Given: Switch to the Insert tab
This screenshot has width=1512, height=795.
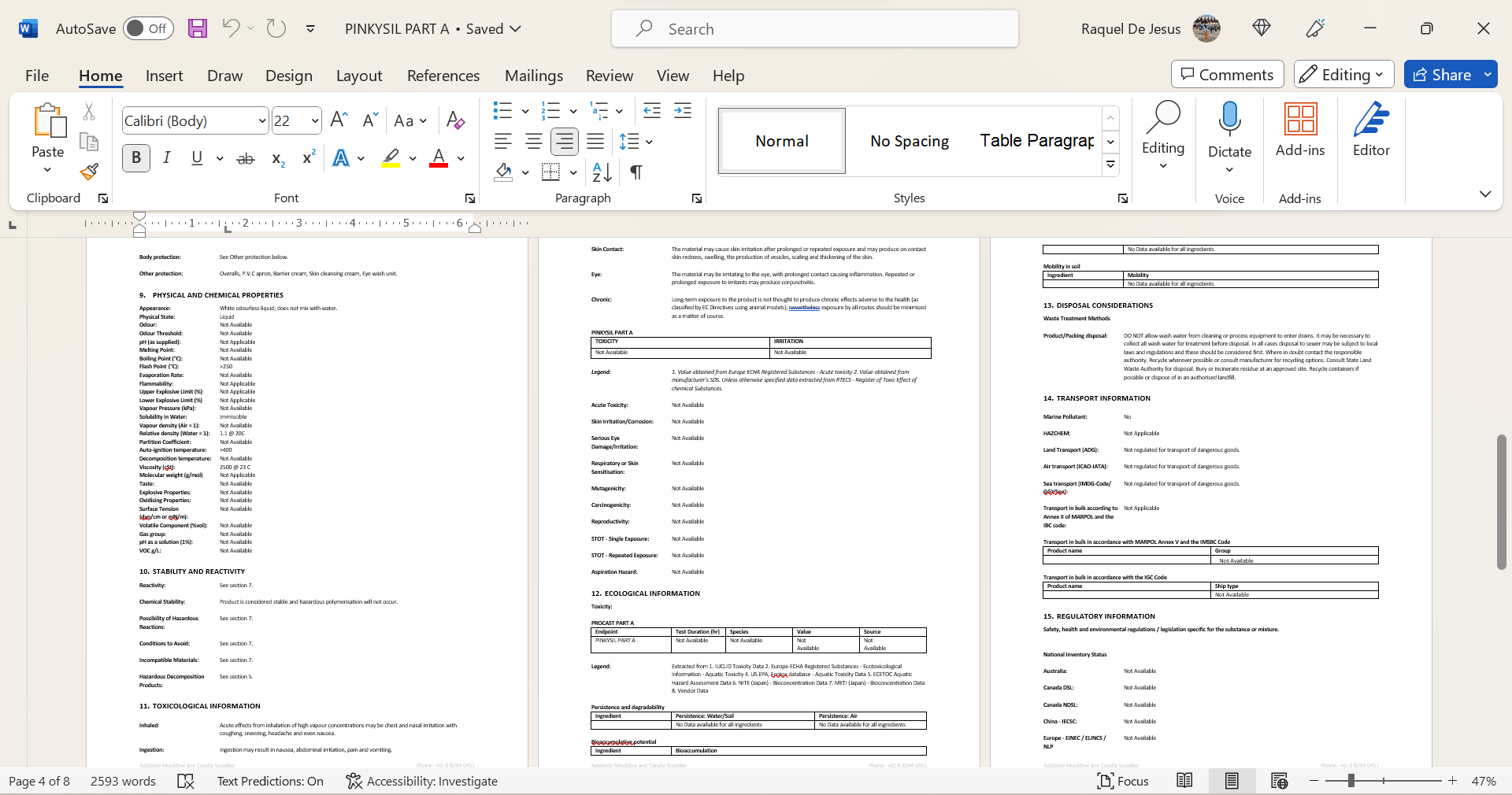Looking at the screenshot, I should coord(164,76).
